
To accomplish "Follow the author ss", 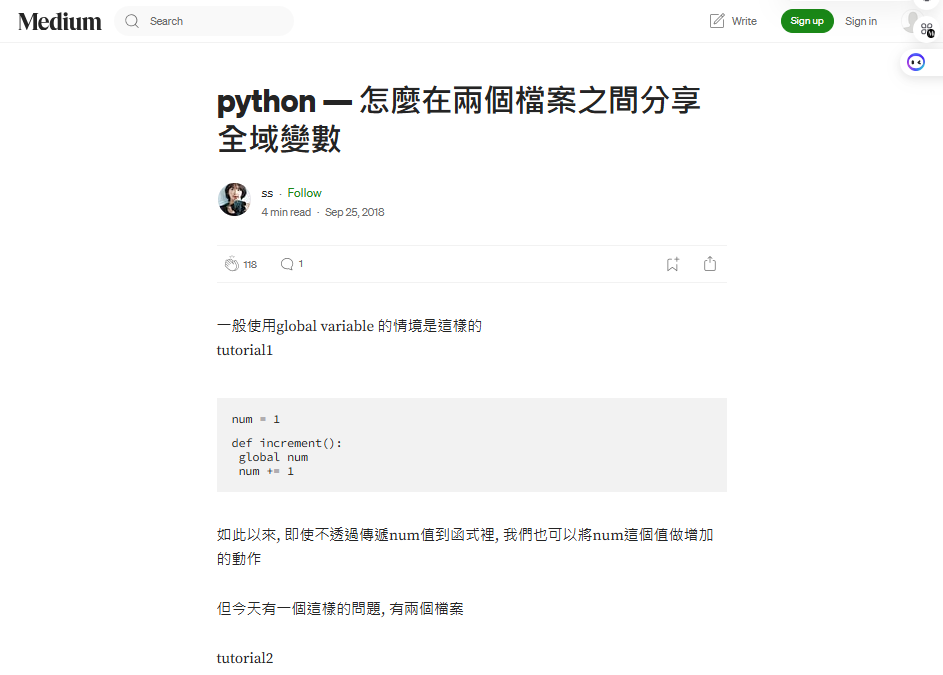I will pyautogui.click(x=304, y=193).
